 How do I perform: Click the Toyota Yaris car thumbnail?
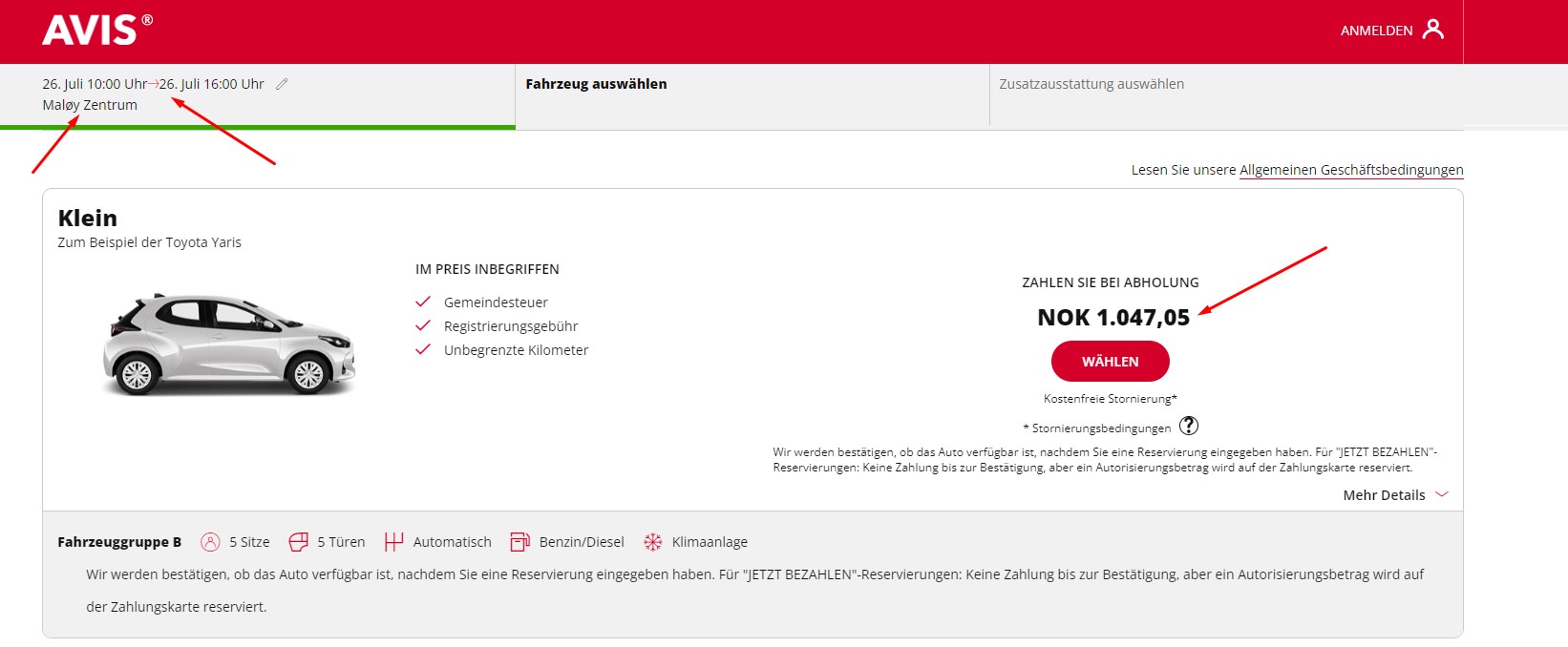click(228, 344)
